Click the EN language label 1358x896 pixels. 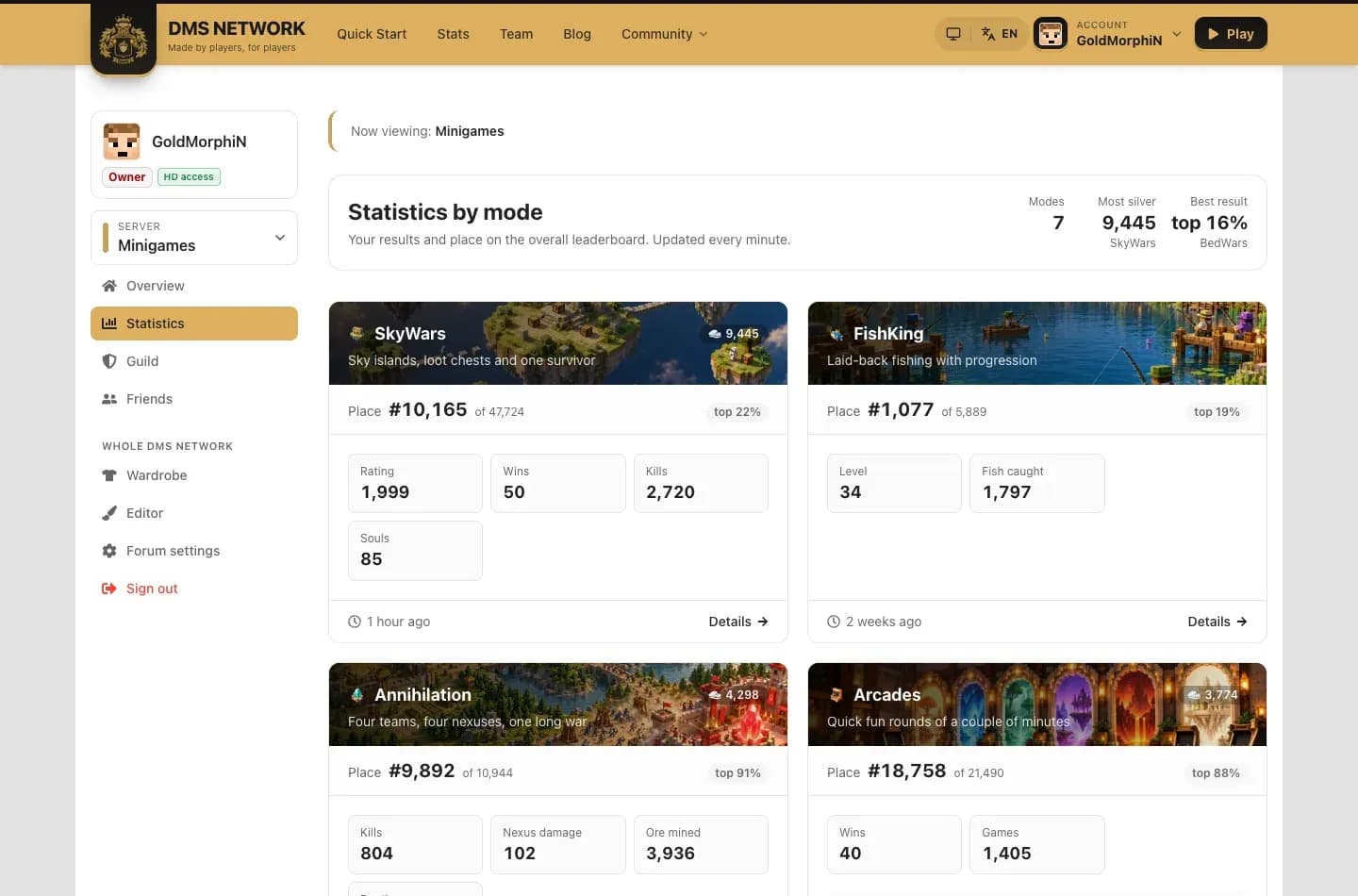(x=1009, y=34)
